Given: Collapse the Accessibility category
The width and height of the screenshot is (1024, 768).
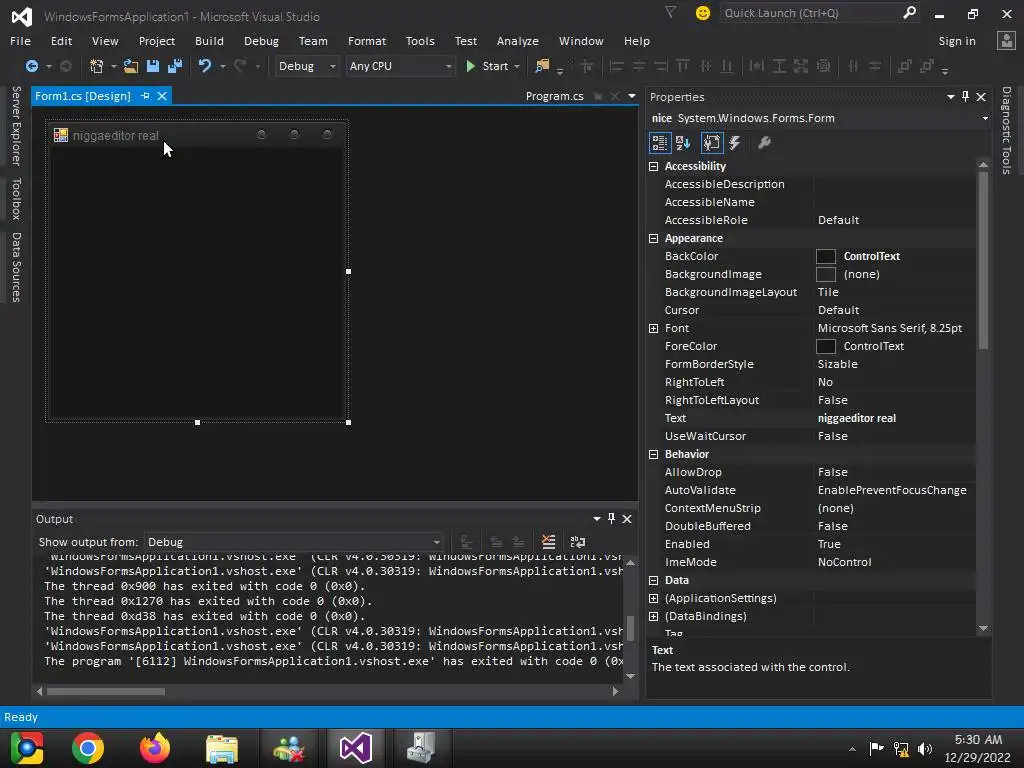Looking at the screenshot, I should [653, 166].
